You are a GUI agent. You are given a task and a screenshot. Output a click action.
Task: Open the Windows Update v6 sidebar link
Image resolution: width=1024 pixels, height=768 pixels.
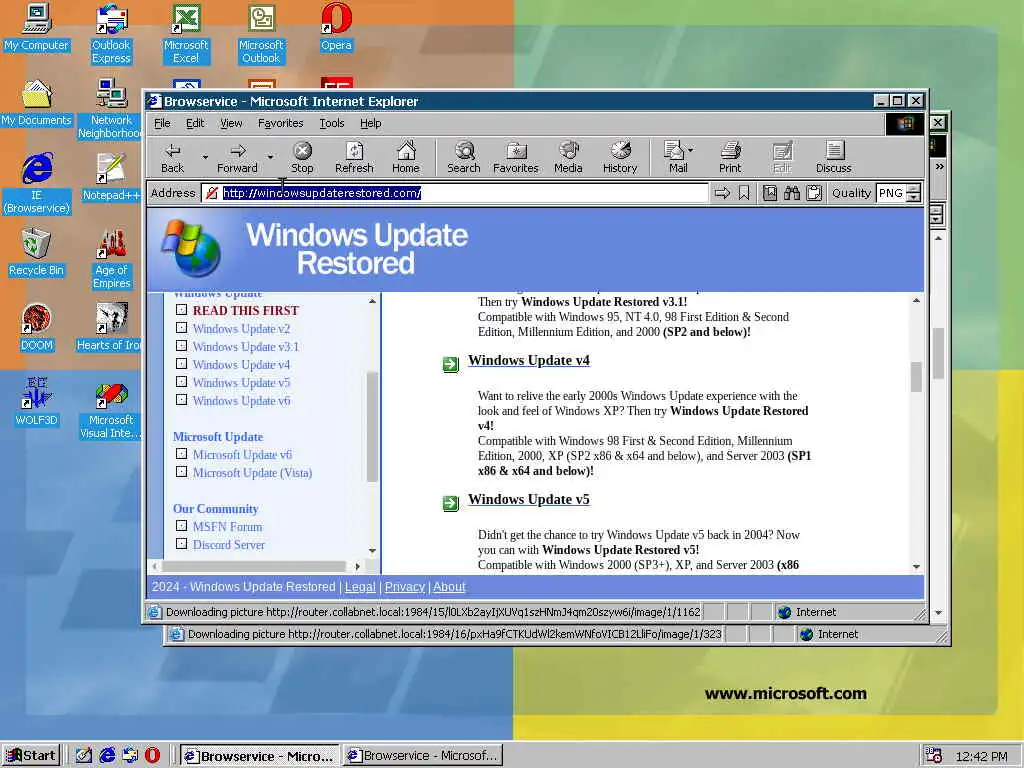(x=241, y=400)
